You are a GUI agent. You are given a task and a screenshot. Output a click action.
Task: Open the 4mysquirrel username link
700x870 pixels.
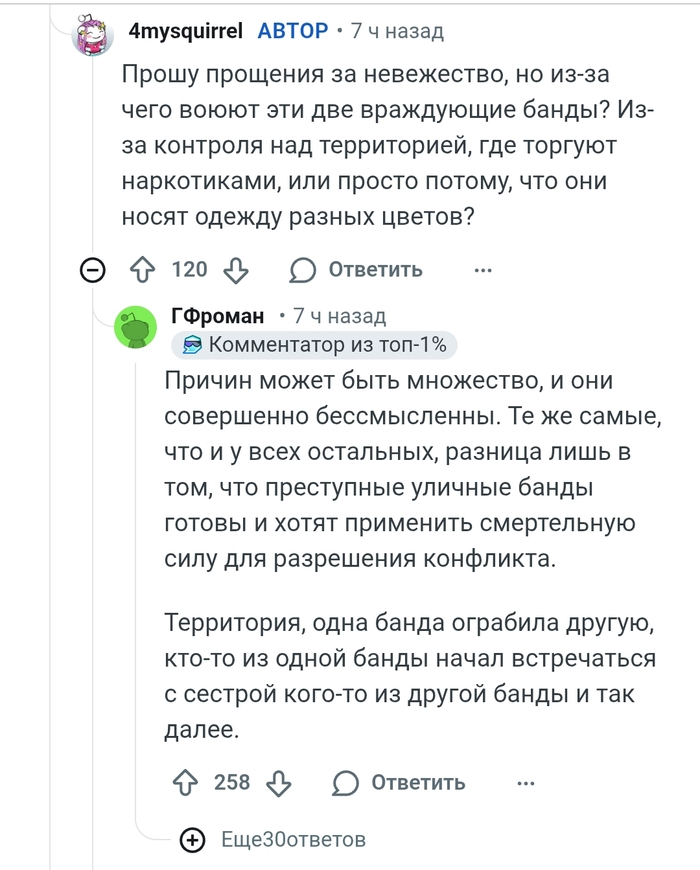click(186, 31)
